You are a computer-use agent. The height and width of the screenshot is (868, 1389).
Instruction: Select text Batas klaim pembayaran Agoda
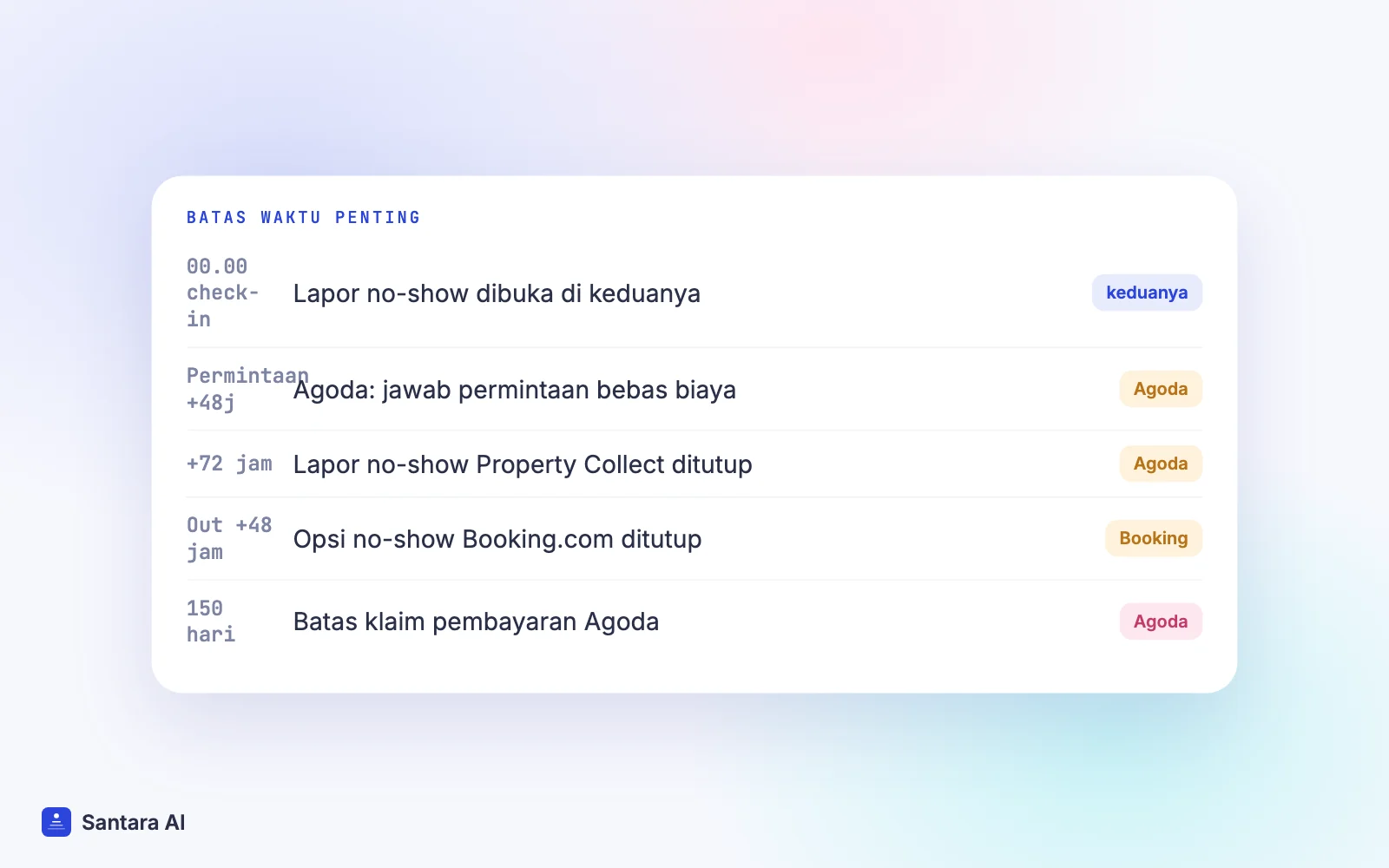tap(476, 621)
